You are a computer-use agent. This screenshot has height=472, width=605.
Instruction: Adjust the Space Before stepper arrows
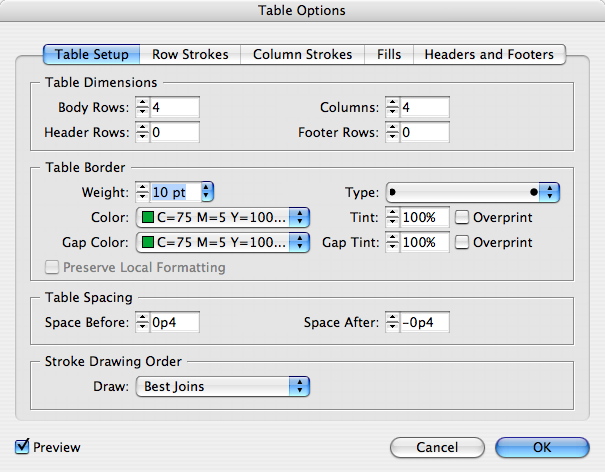pyautogui.click(x=142, y=322)
